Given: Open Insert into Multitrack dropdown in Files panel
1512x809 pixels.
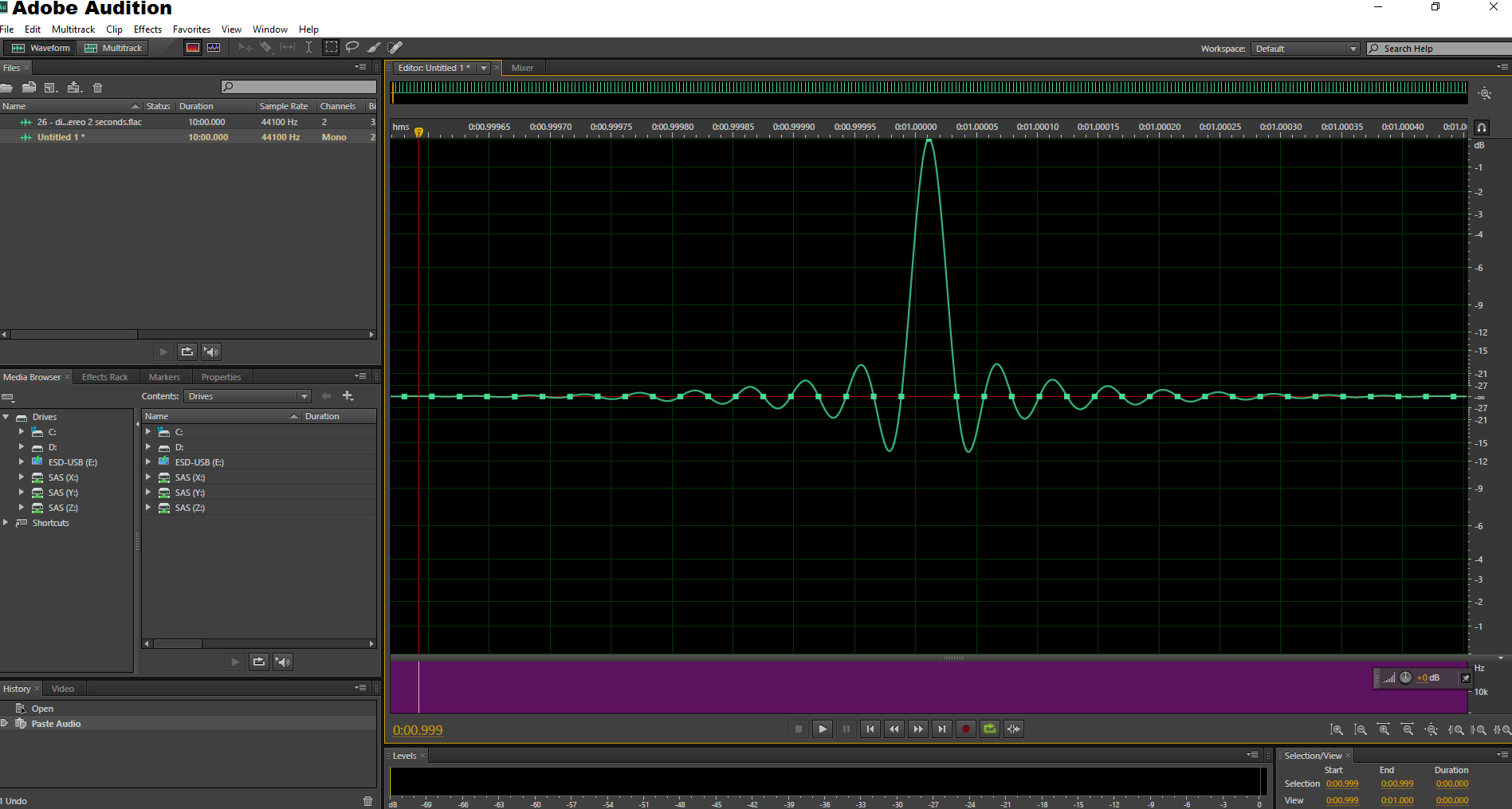Looking at the screenshot, I should 75,88.
